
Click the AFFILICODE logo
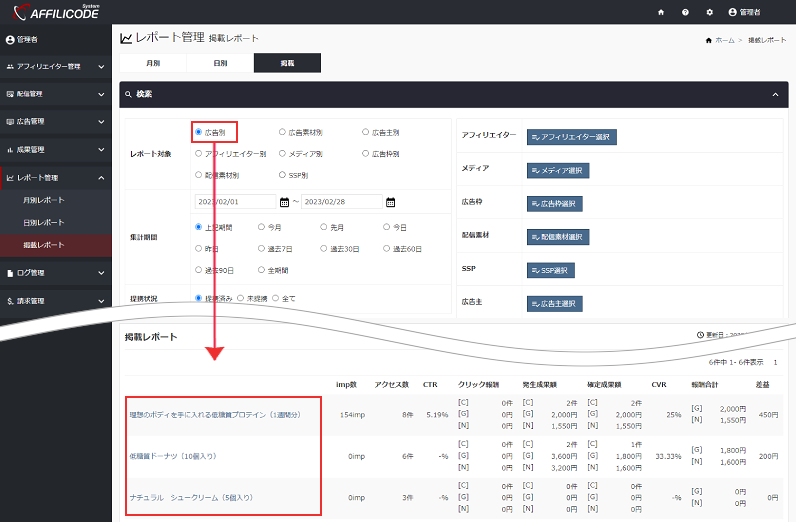pos(53,12)
